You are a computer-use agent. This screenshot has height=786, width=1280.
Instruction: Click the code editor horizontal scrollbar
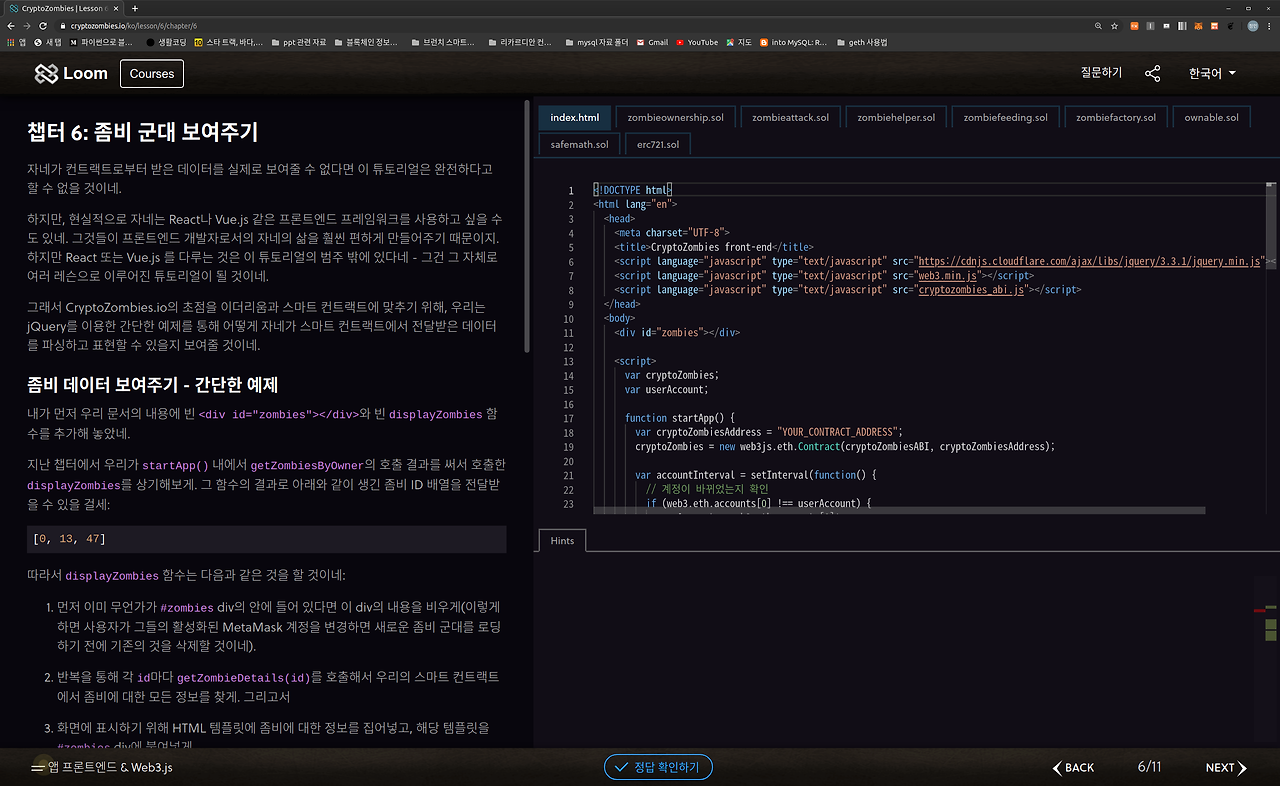click(x=900, y=510)
